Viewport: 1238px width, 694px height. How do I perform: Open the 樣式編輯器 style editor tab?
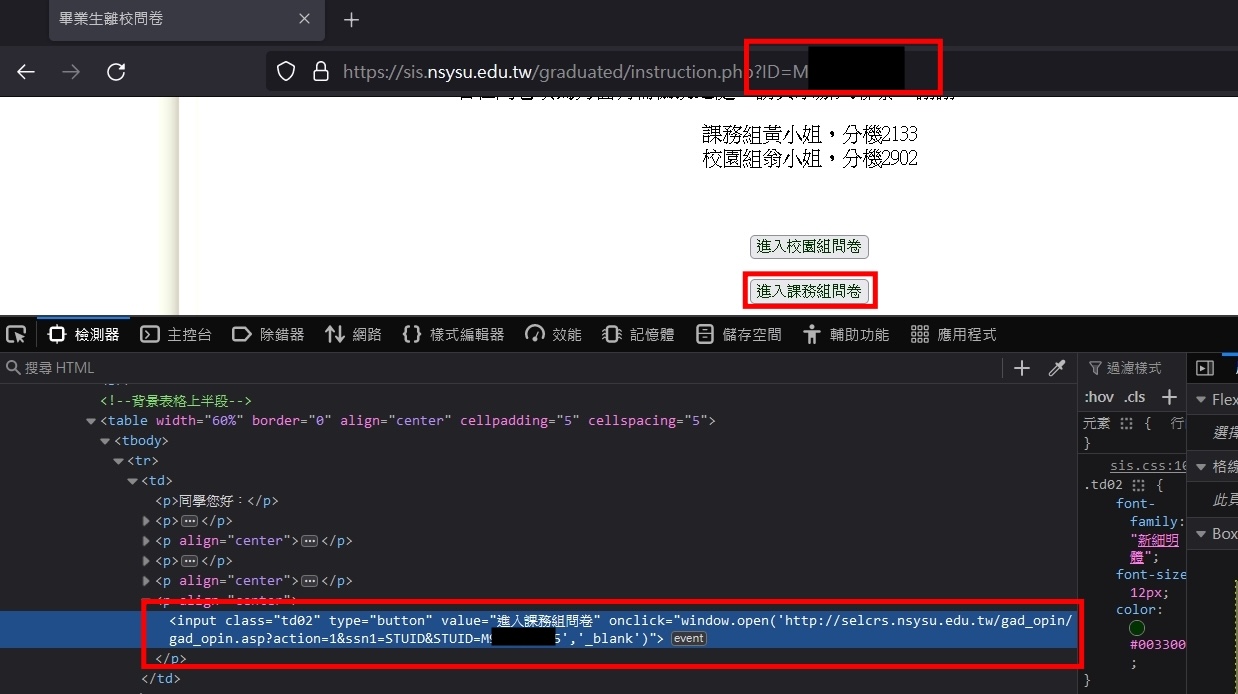(453, 334)
